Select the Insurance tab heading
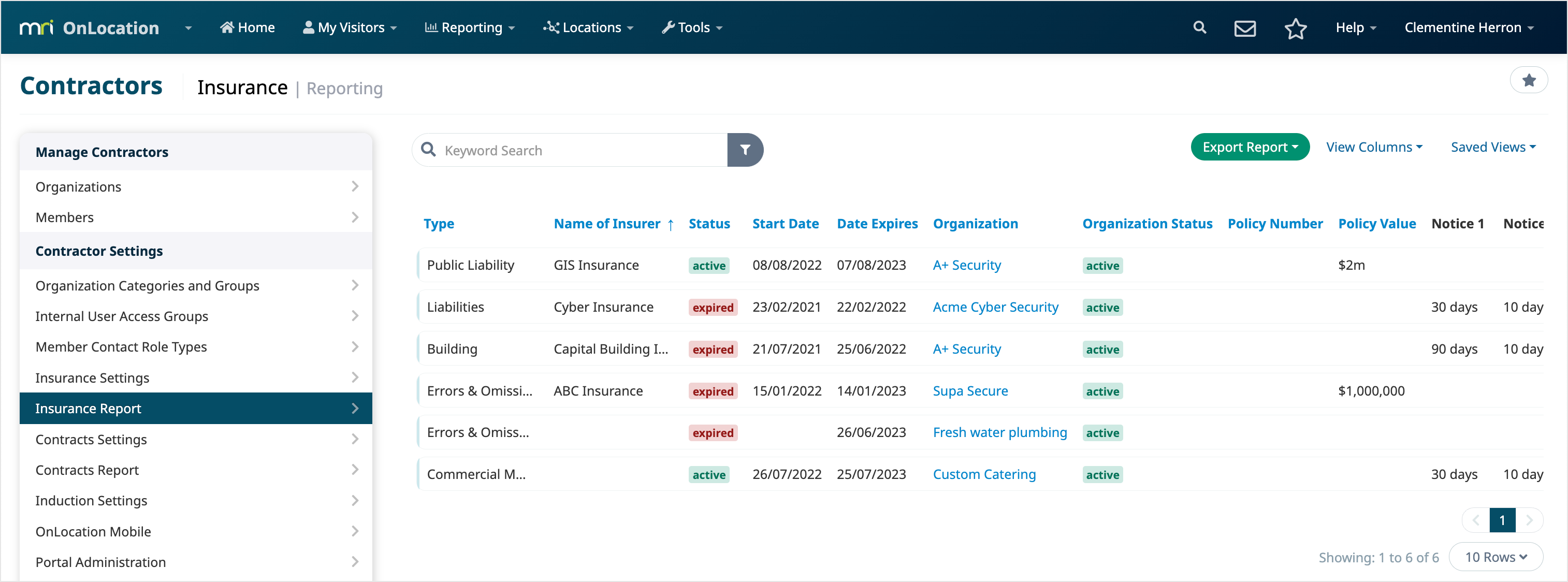Viewport: 1568px width, 582px height. 242,88
